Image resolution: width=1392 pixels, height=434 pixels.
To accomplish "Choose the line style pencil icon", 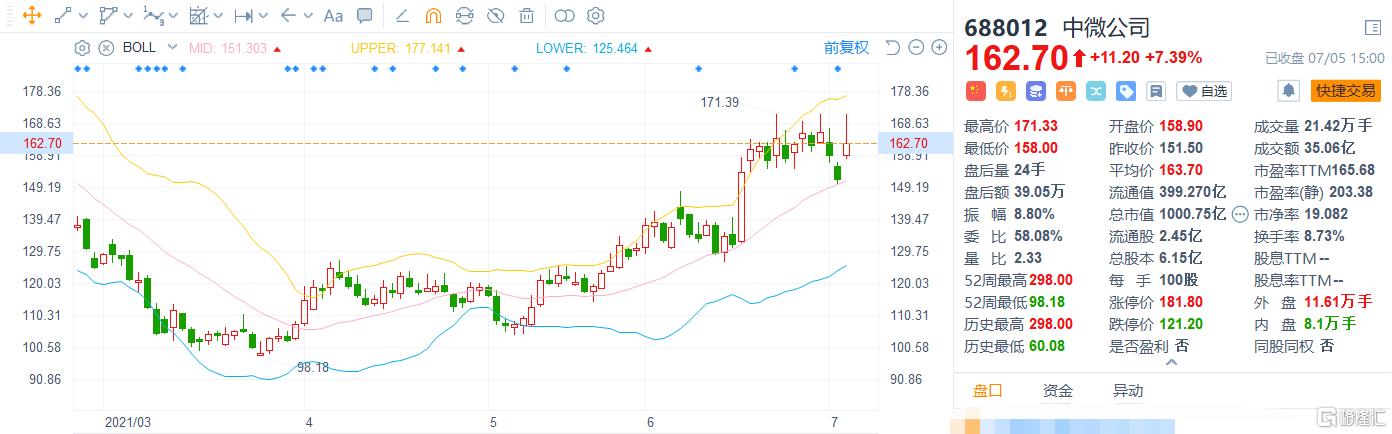I will click(402, 15).
